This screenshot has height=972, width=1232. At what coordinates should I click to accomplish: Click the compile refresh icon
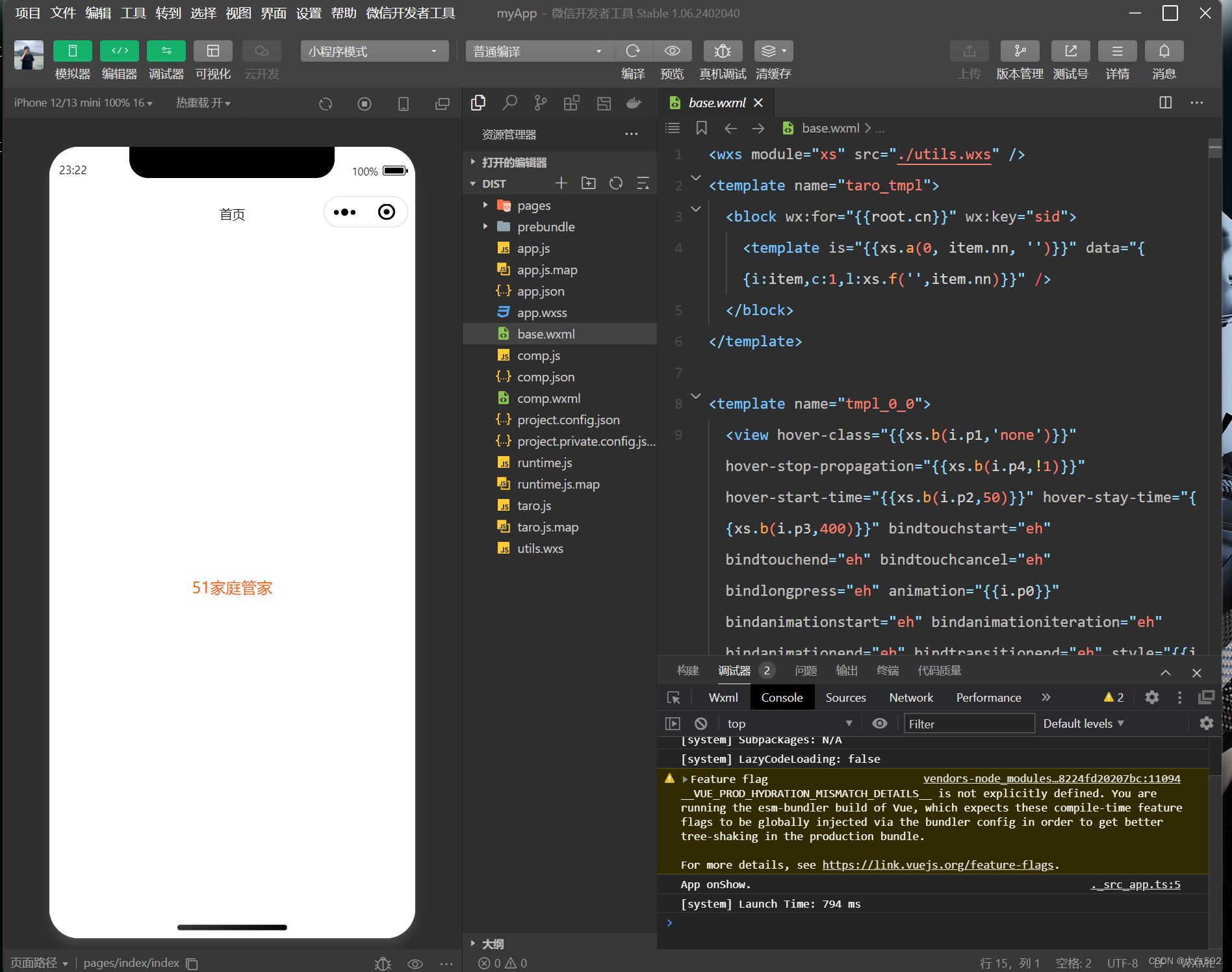633,51
